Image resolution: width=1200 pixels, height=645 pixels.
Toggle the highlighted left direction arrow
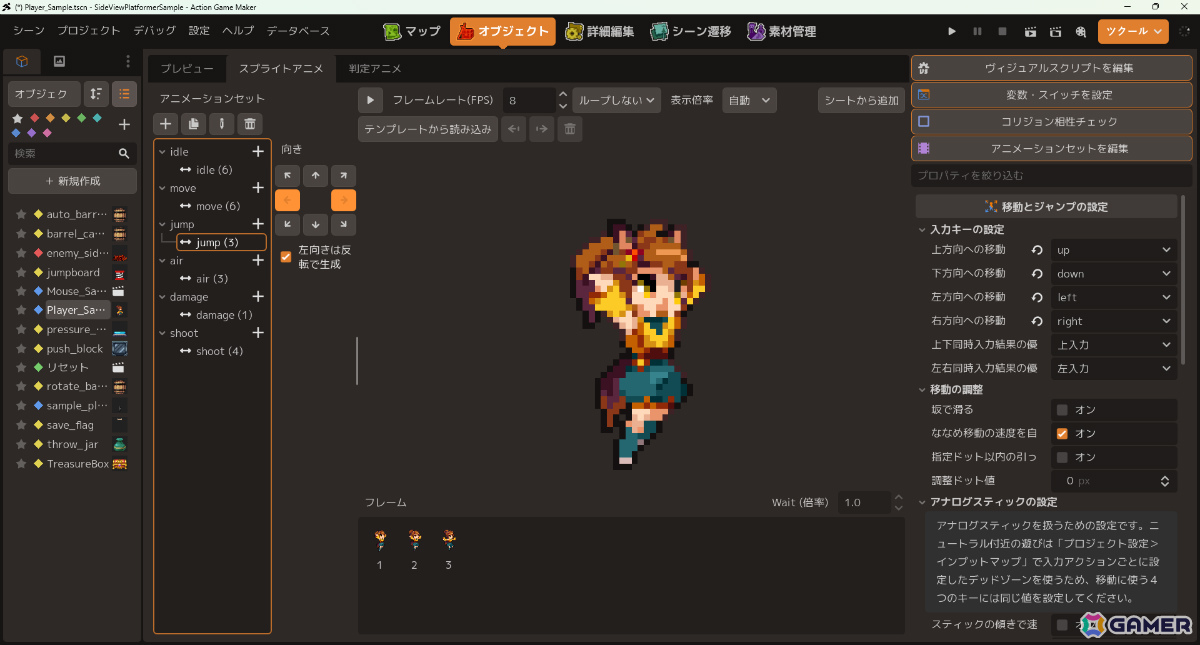tap(287, 200)
